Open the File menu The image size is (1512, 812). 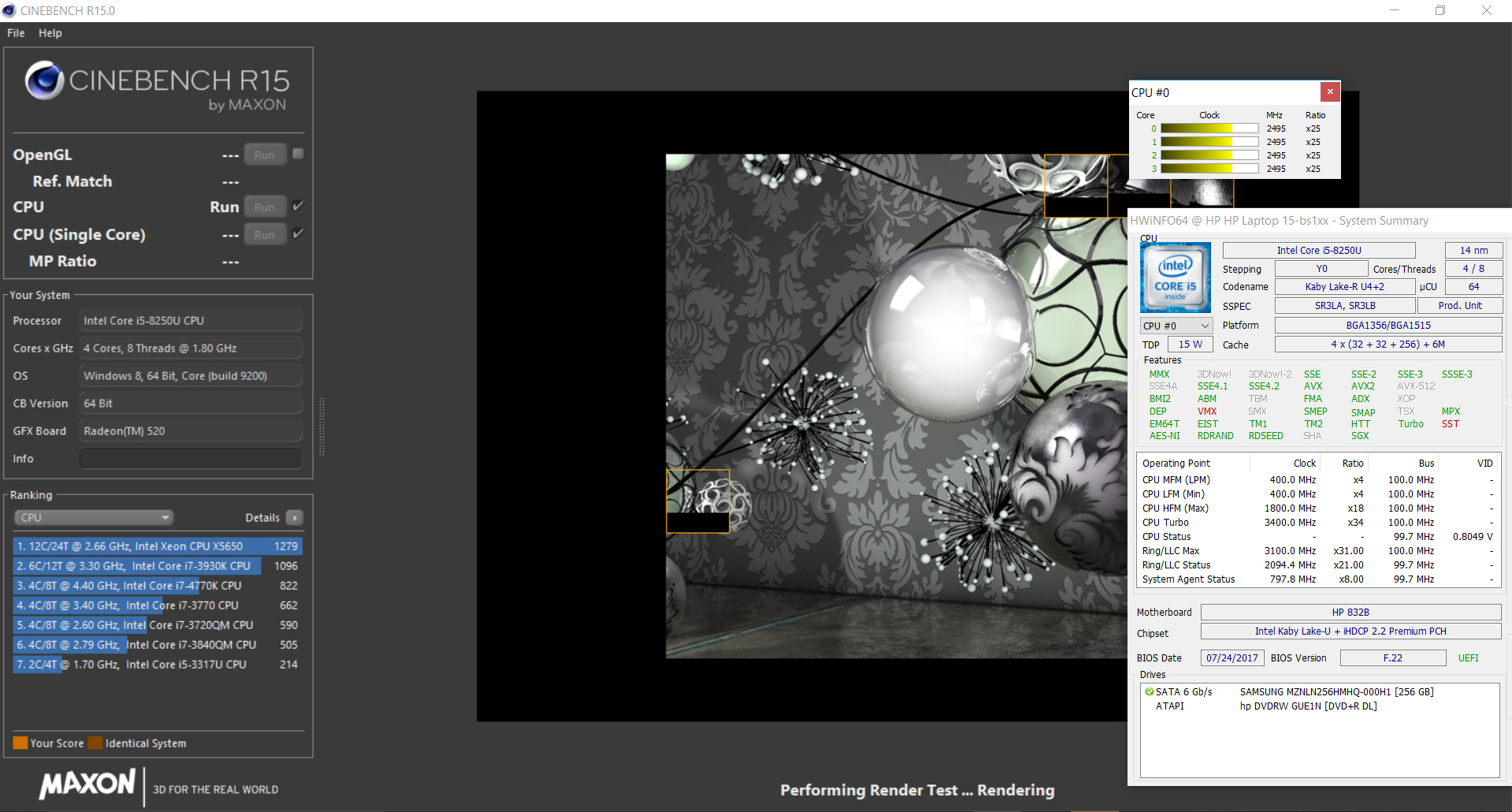coord(16,33)
